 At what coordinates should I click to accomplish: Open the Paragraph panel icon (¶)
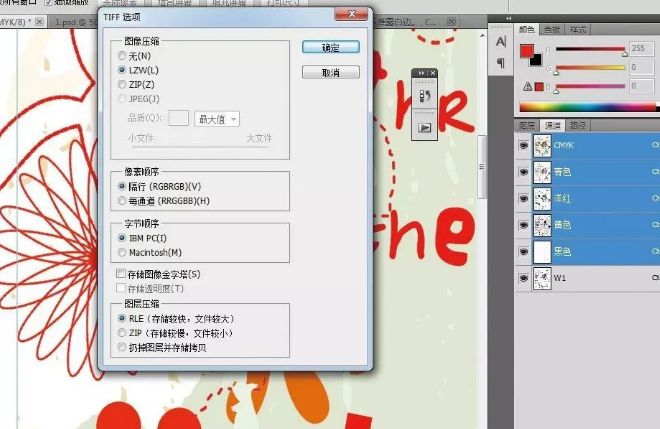[x=501, y=63]
